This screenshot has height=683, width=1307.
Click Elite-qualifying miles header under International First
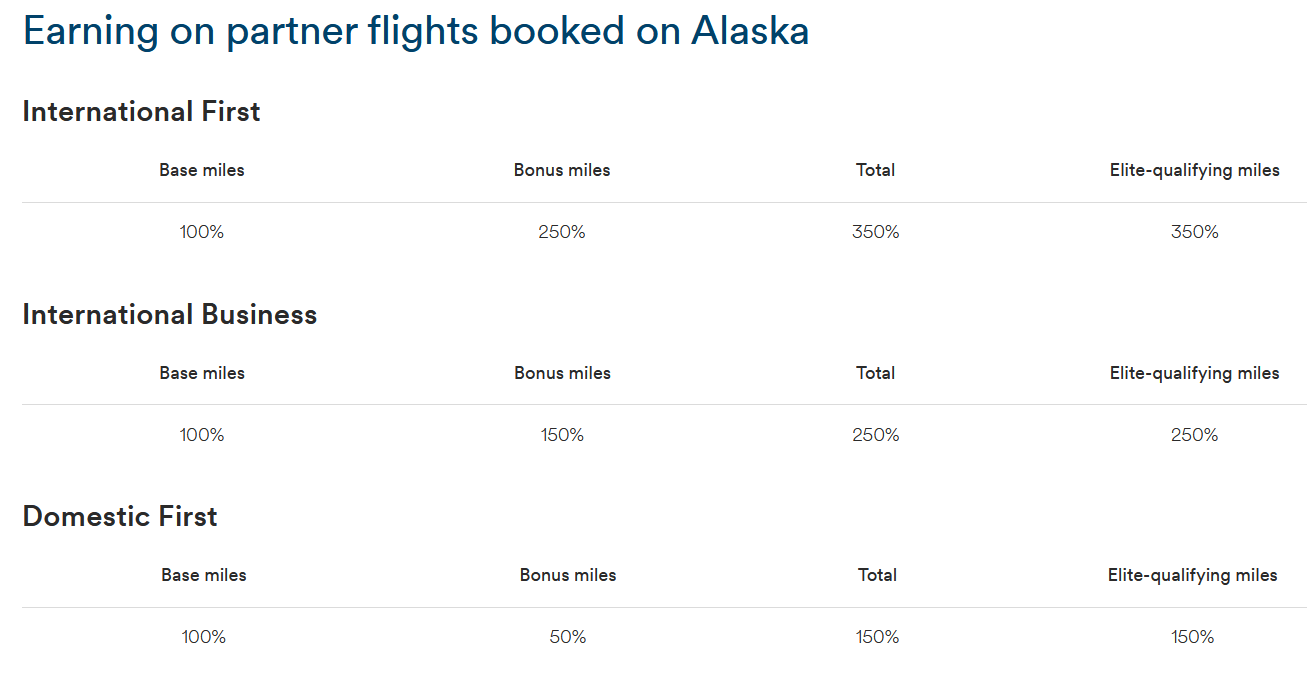1194,170
